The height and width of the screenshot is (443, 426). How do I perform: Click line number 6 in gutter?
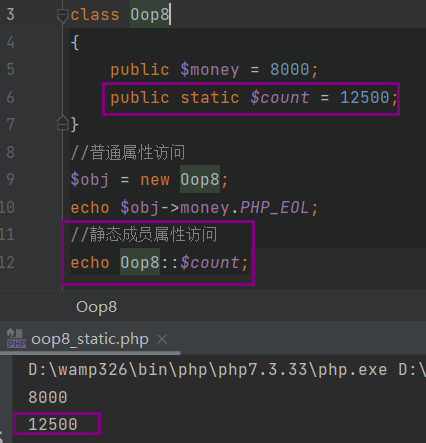[10, 97]
